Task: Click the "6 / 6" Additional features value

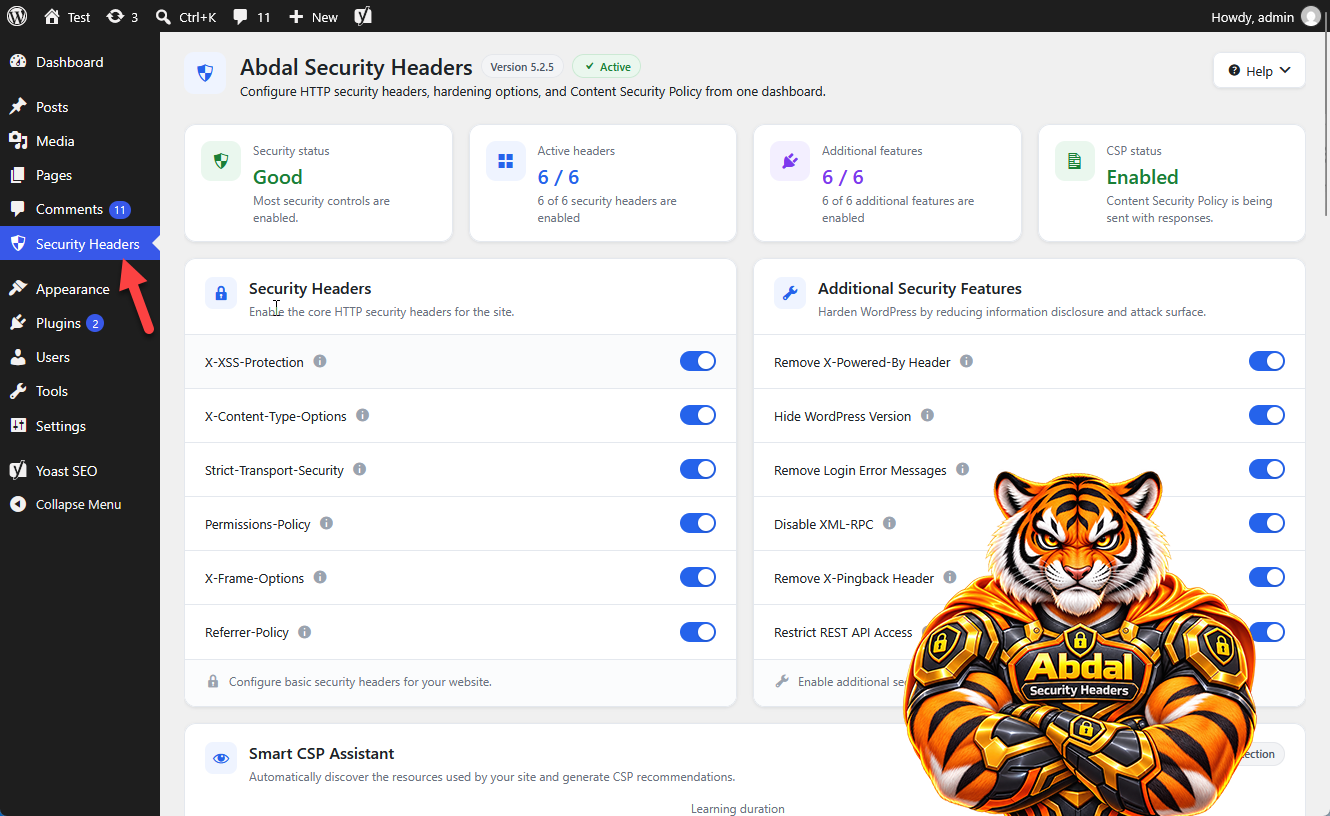Action: [842, 177]
